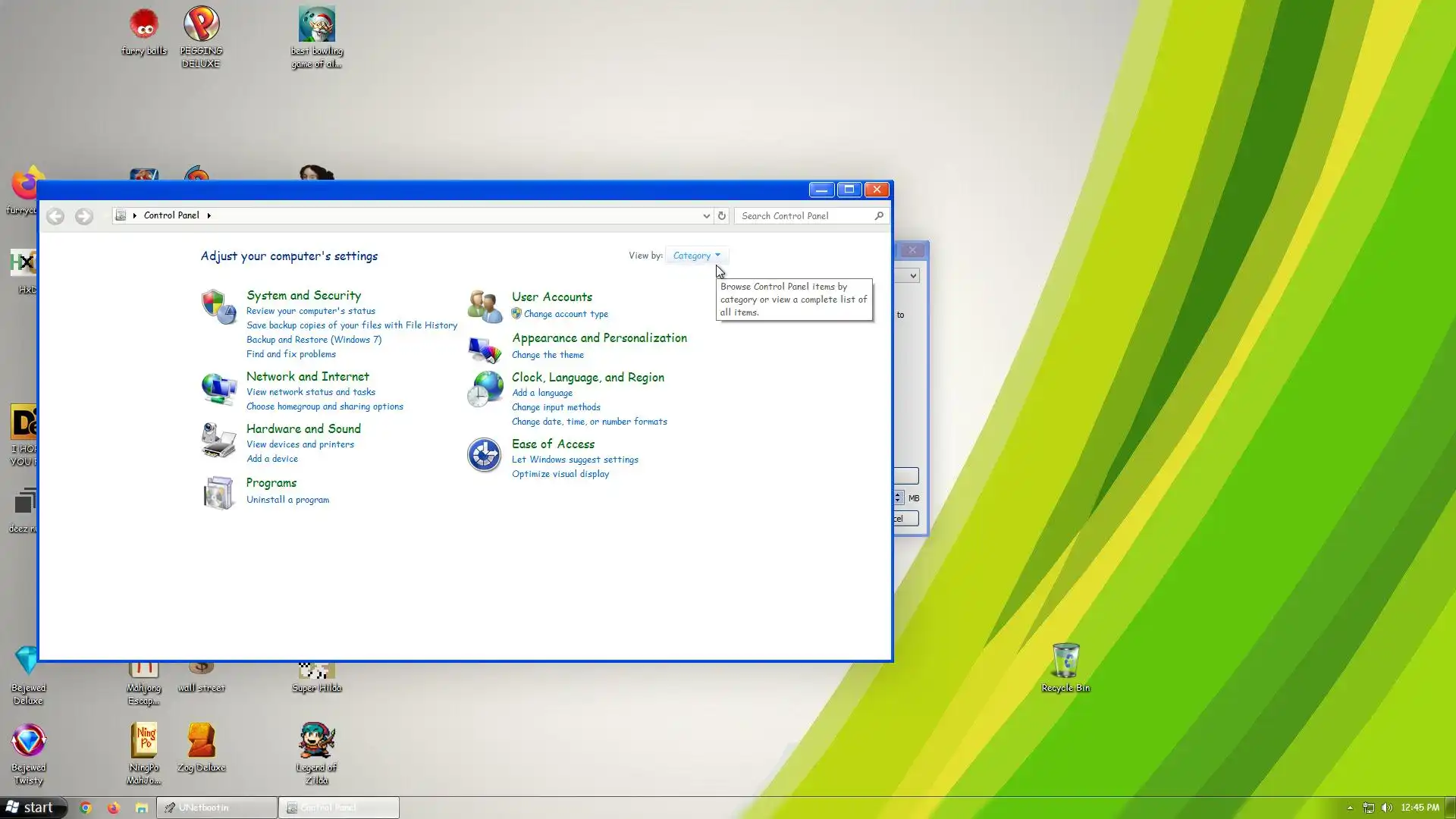Image resolution: width=1456 pixels, height=819 pixels.
Task: Open the Appearance and Personalization icon
Action: point(485,350)
